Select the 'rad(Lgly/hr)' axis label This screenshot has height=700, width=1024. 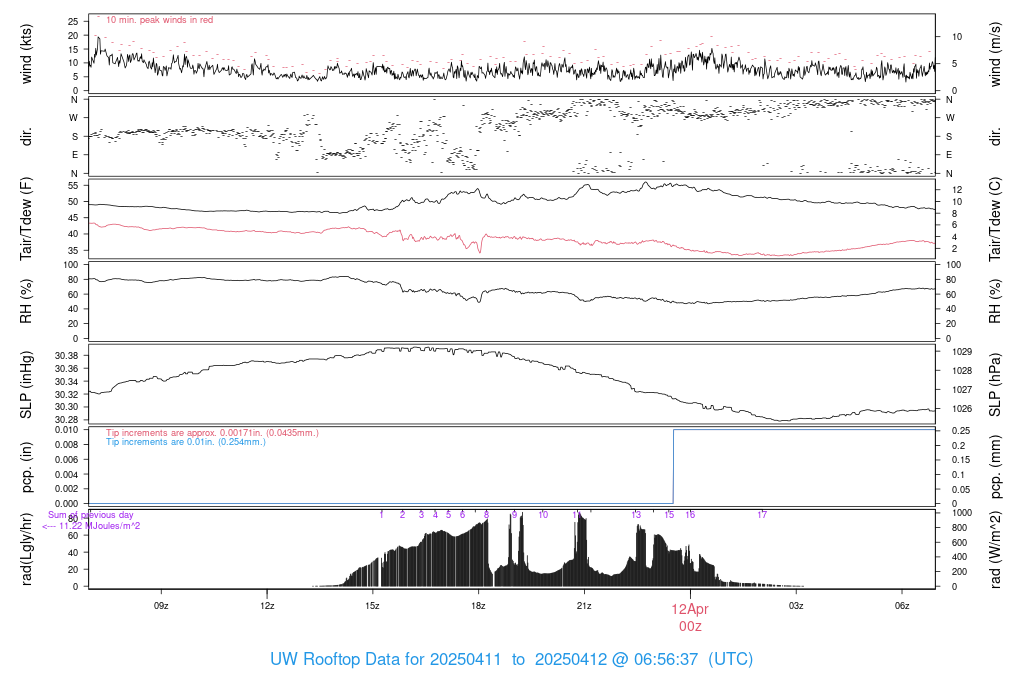[x=26, y=549]
